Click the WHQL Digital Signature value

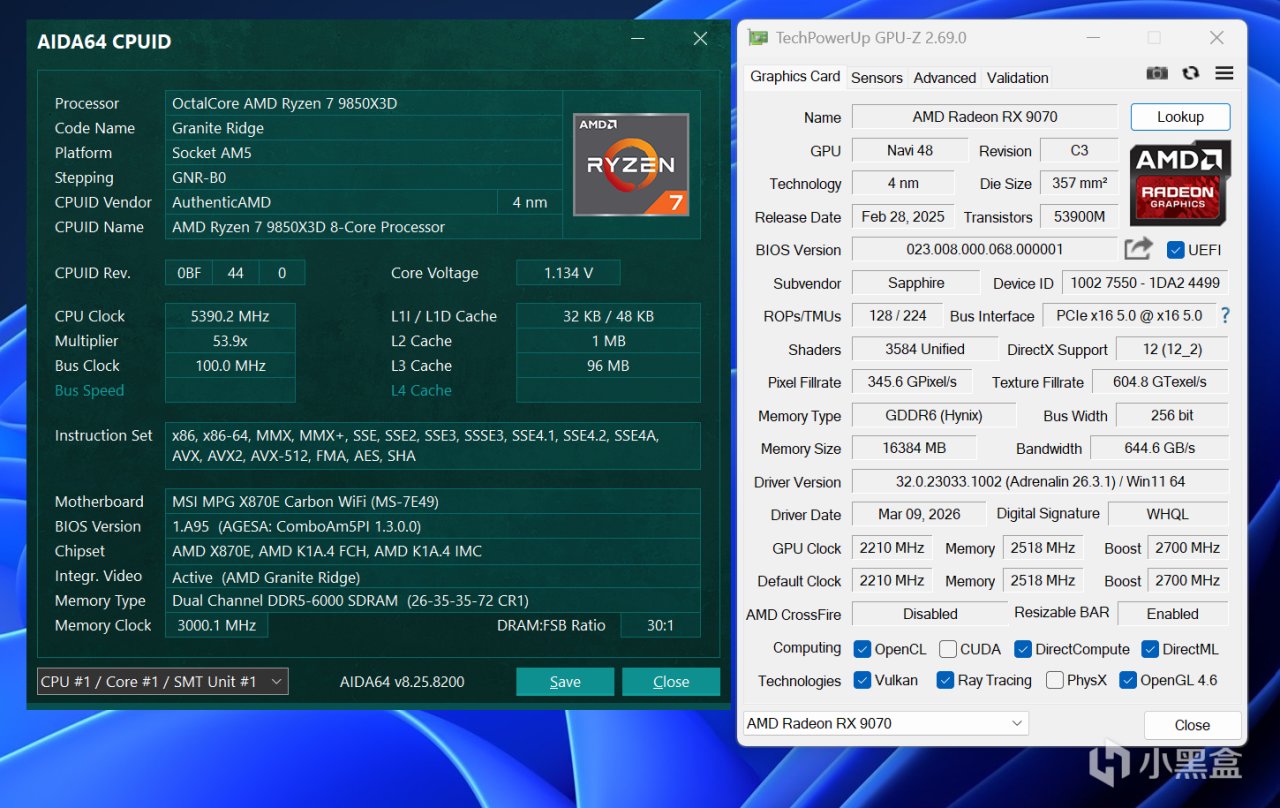click(x=1167, y=514)
